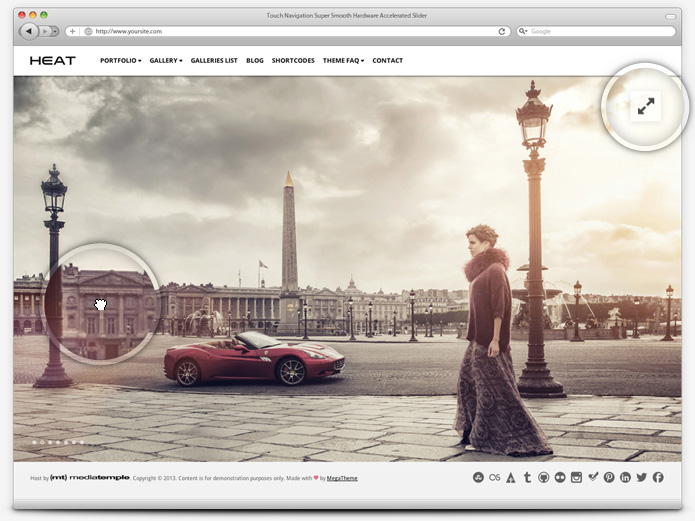
Task: Click the Pinterest icon in footer
Action: (609, 478)
